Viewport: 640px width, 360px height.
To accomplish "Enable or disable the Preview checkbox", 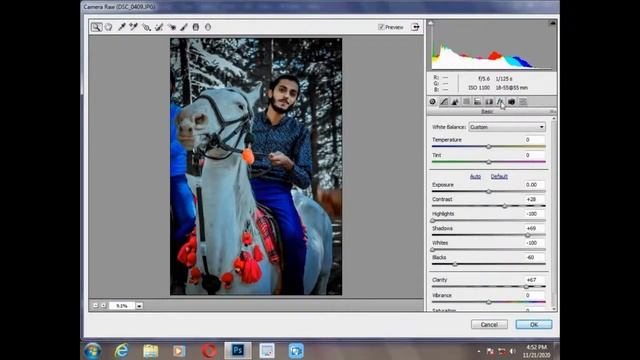I will [x=381, y=27].
